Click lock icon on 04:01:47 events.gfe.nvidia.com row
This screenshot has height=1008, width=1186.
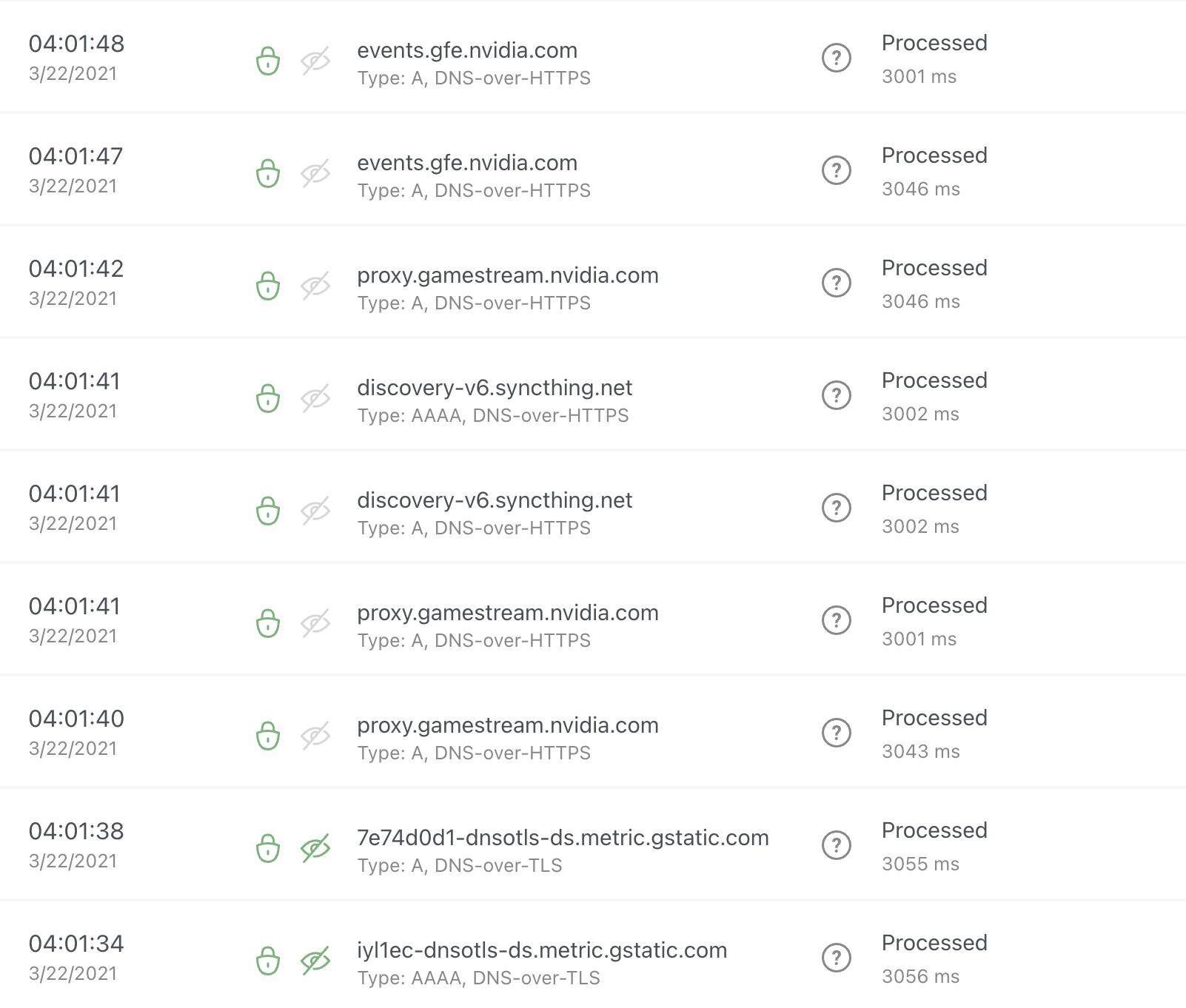(268, 173)
